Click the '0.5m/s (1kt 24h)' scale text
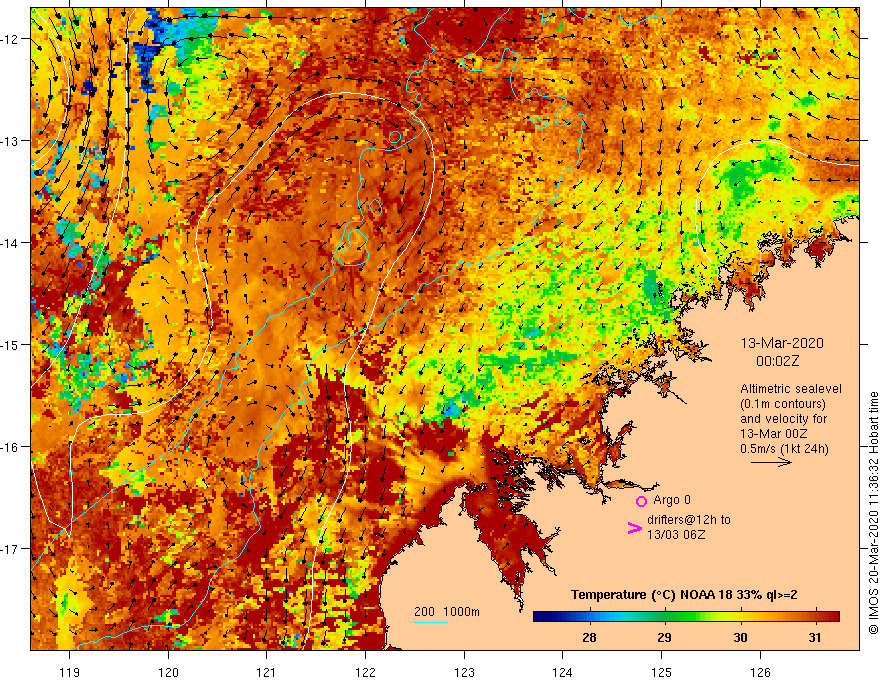This screenshot has width=880, height=680. click(x=784, y=449)
